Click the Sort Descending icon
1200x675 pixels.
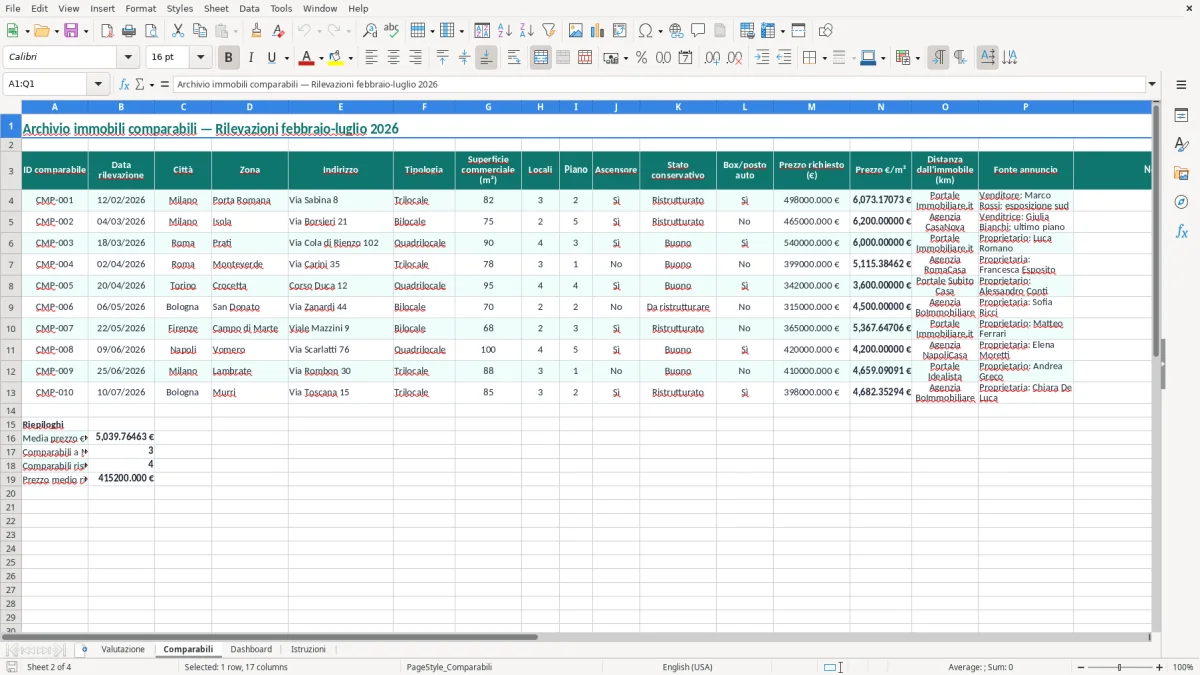527,31
